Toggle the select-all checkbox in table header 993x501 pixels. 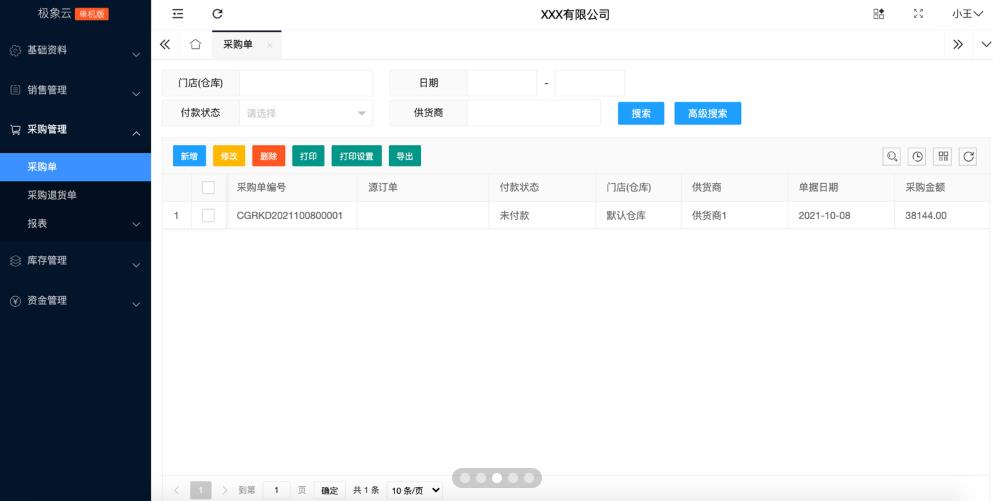click(208, 187)
